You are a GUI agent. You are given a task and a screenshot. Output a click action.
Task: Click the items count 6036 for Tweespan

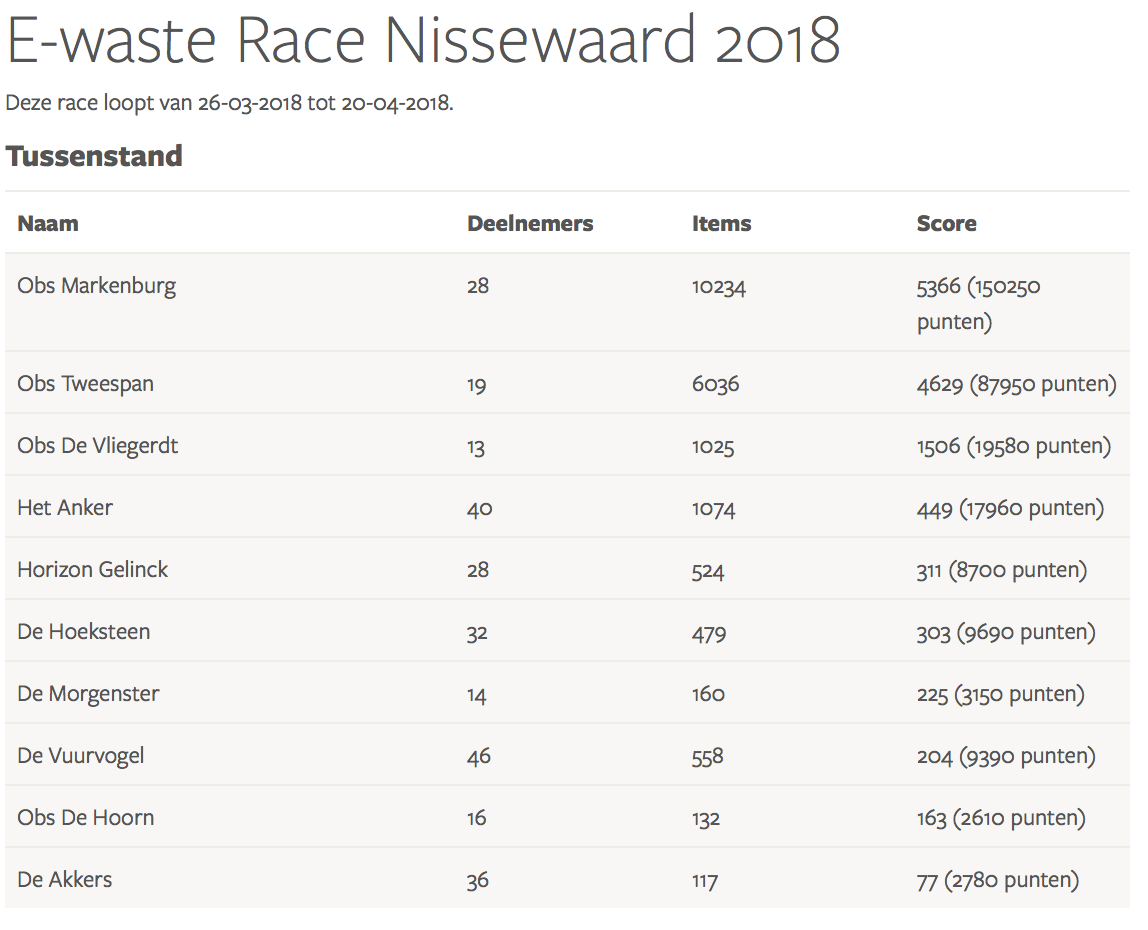[x=715, y=385]
